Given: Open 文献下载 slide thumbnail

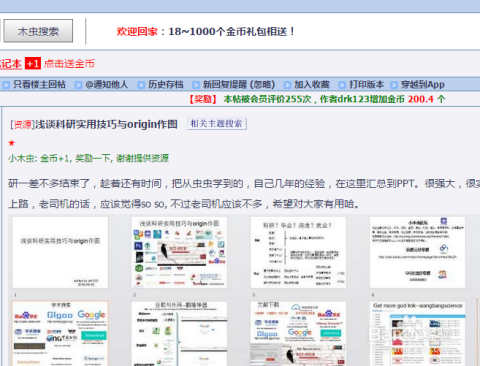Looking at the screenshot, I should [x=298, y=333].
